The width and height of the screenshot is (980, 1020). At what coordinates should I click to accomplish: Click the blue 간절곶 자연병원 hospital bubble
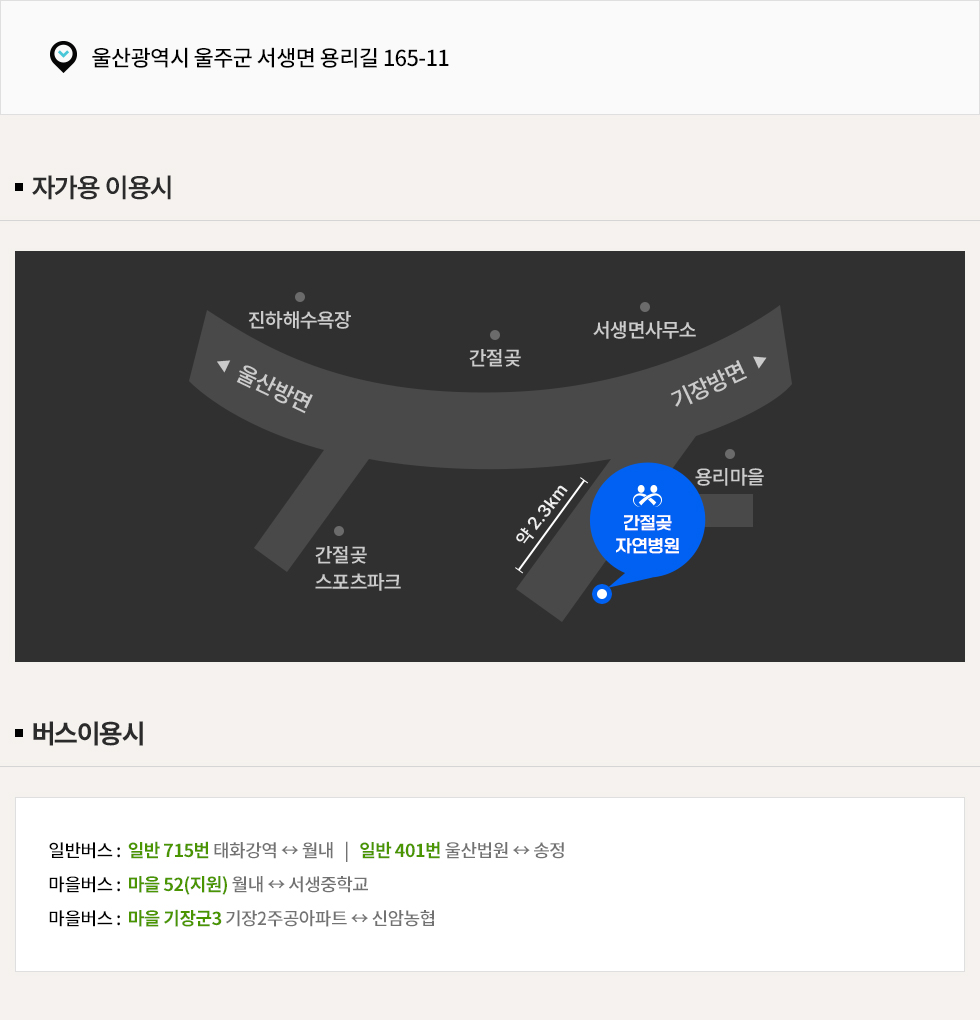coord(647,520)
